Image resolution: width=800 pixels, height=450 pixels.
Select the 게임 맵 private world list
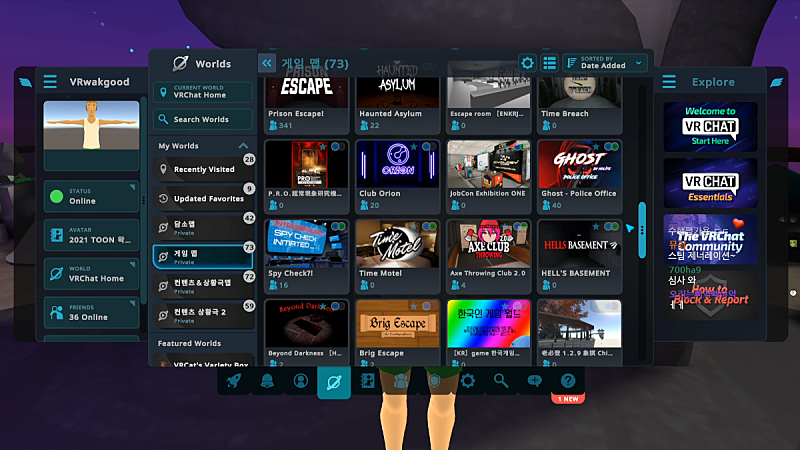click(203, 257)
